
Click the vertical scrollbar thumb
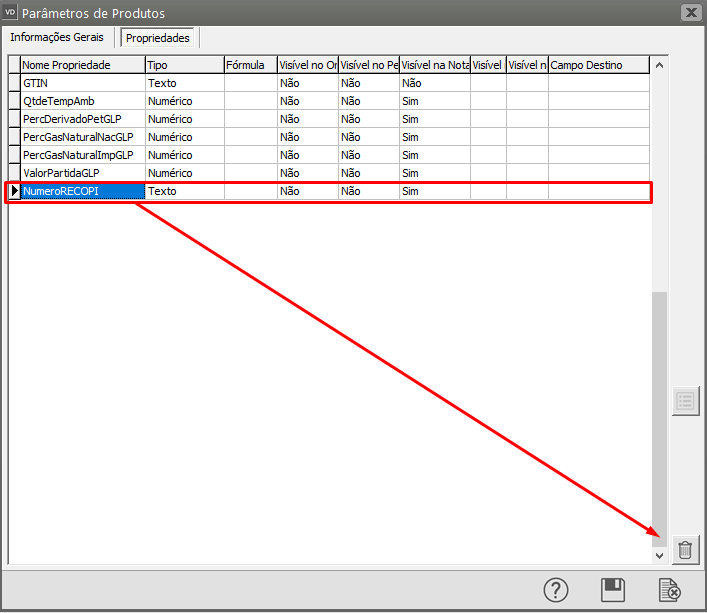pos(659,419)
